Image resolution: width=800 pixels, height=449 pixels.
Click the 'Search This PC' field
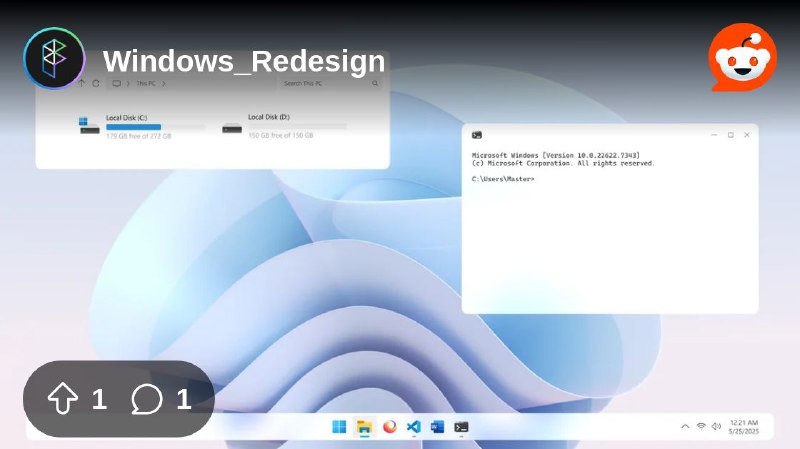[x=331, y=83]
